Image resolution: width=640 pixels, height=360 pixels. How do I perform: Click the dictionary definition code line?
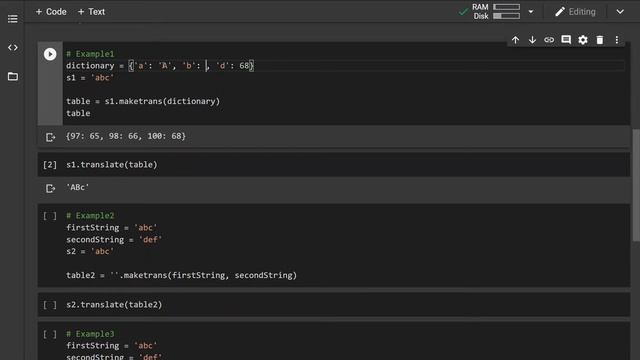point(160,66)
